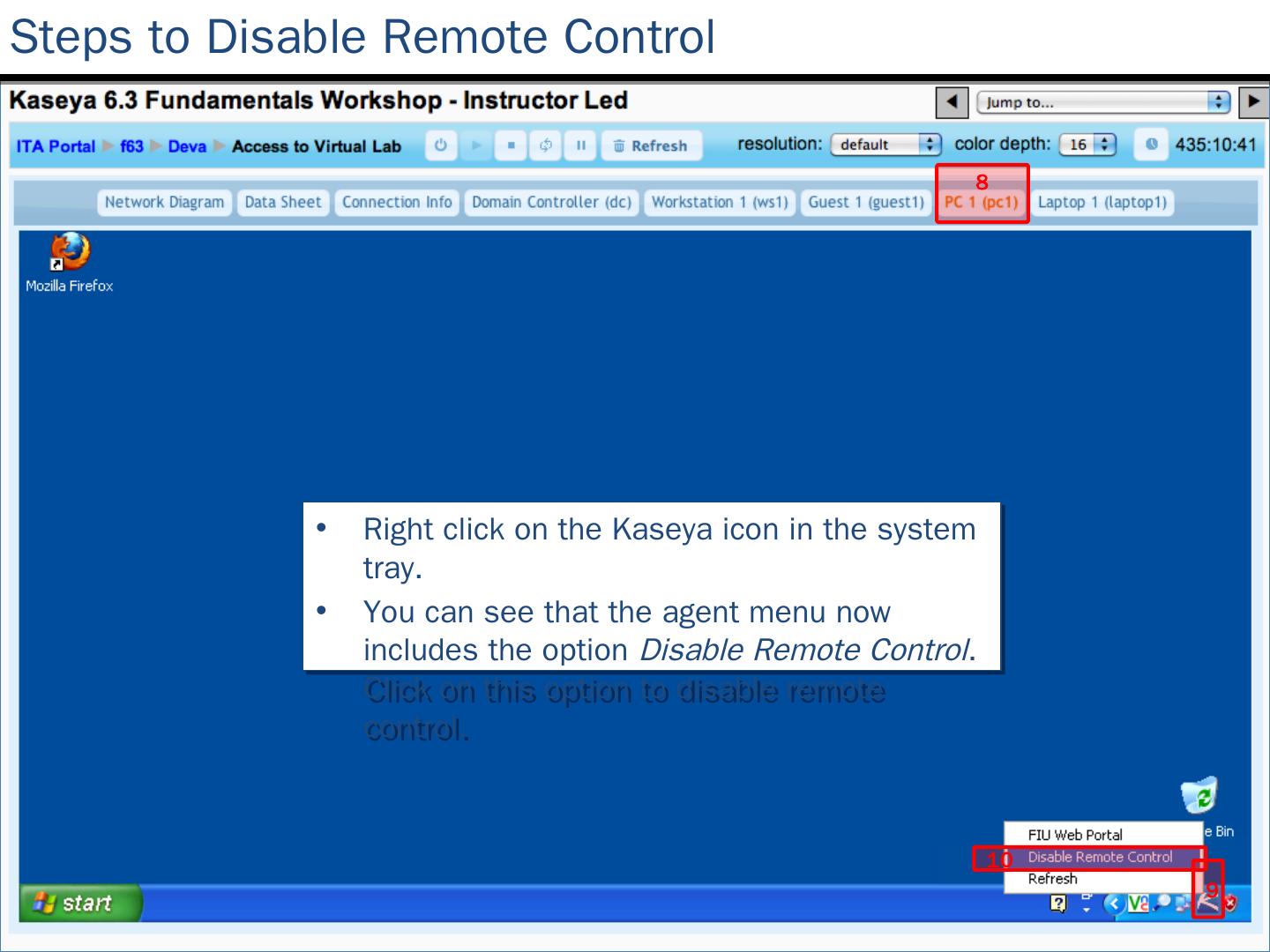Pause the virtual machine with the pause button

[580, 145]
